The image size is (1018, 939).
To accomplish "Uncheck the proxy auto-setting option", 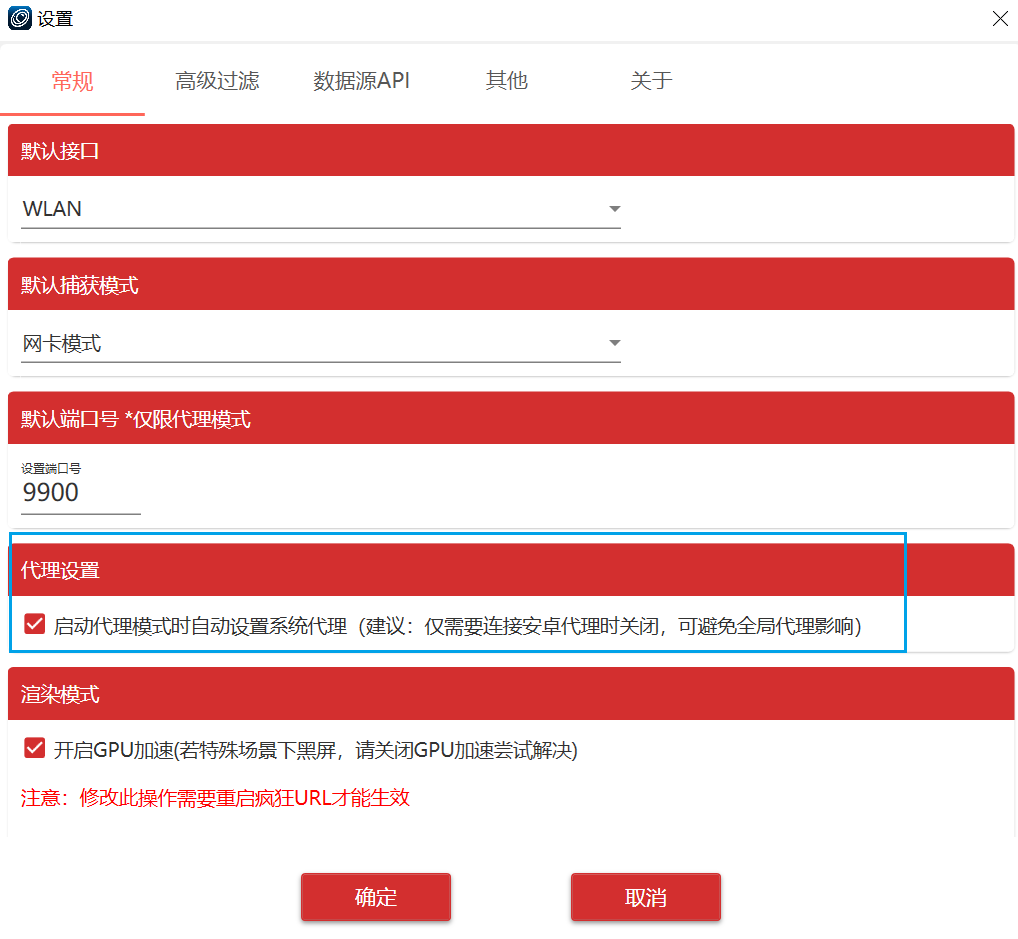I will pyautogui.click(x=34, y=624).
